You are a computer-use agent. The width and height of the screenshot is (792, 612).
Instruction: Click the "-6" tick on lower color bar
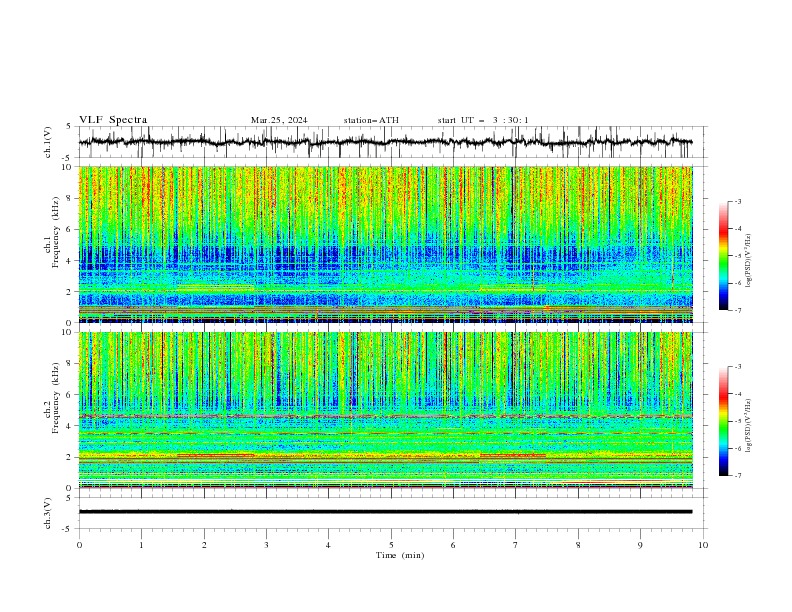coord(738,448)
